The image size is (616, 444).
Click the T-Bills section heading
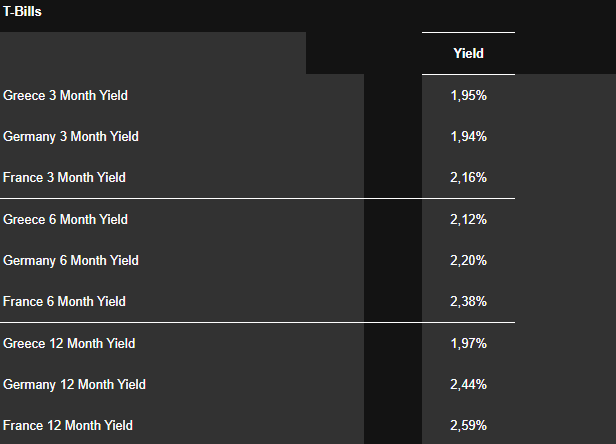coord(22,12)
